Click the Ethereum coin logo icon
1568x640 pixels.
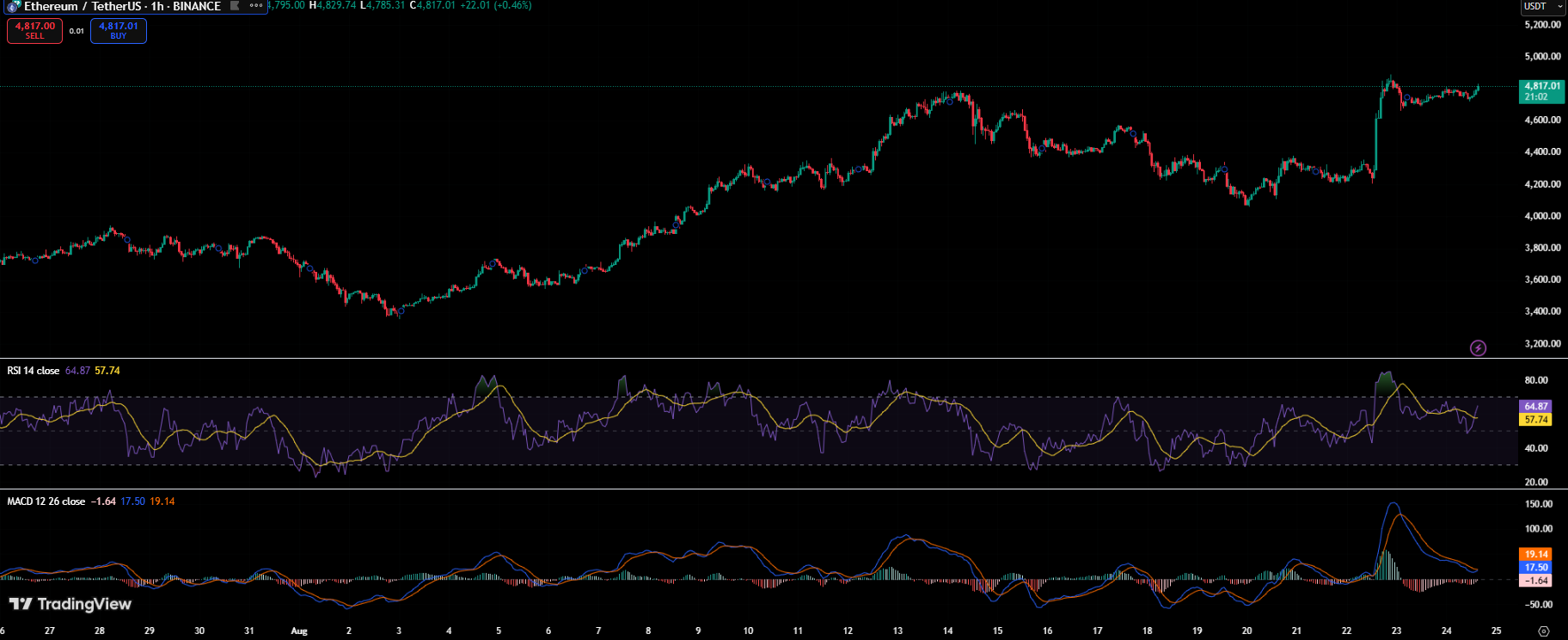13,7
